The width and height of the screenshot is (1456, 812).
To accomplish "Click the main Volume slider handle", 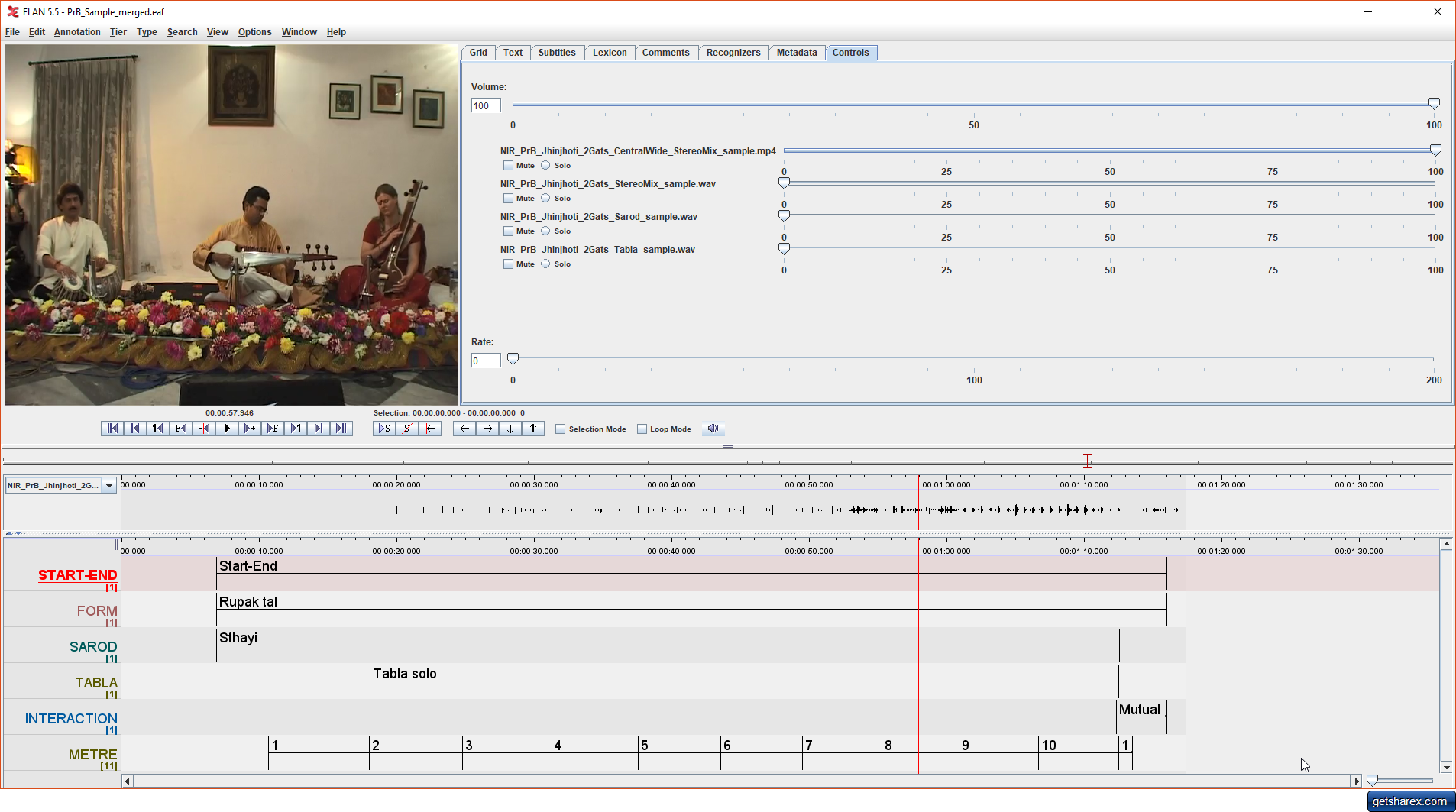I will pyautogui.click(x=1434, y=104).
